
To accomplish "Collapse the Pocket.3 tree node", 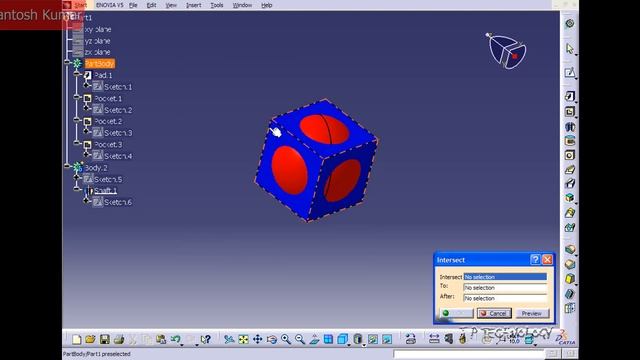I will click(77, 143).
